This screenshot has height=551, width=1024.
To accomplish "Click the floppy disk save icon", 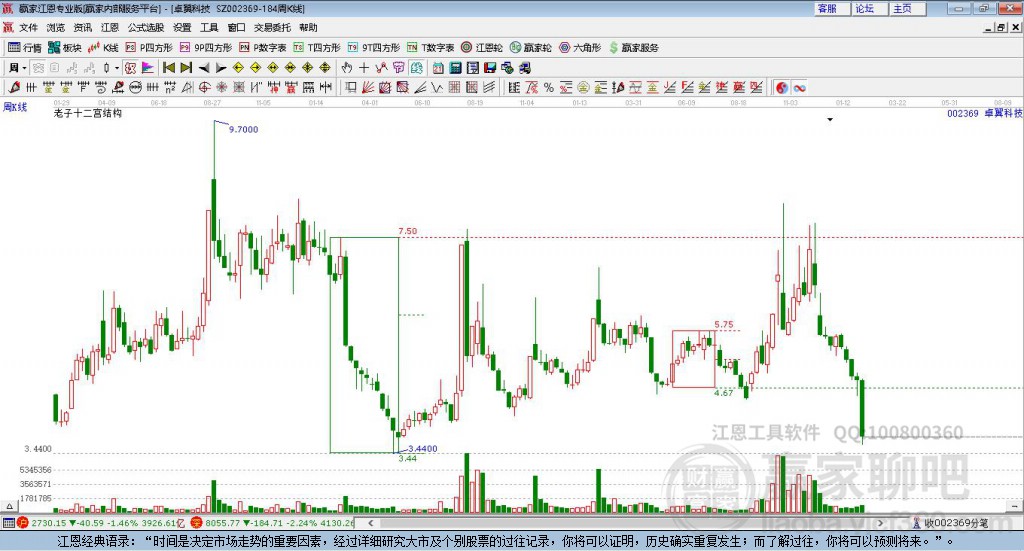I will point(490,68).
